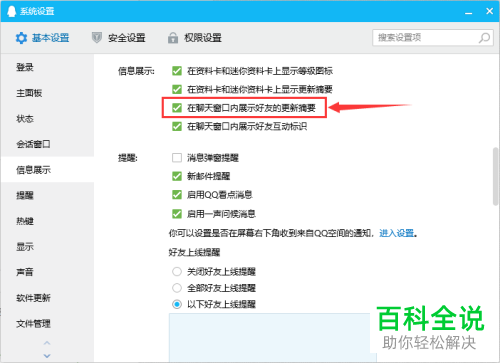This screenshot has width=500, height=363.
Task: Select 状态 in the sidebar
Action: (x=47, y=119)
